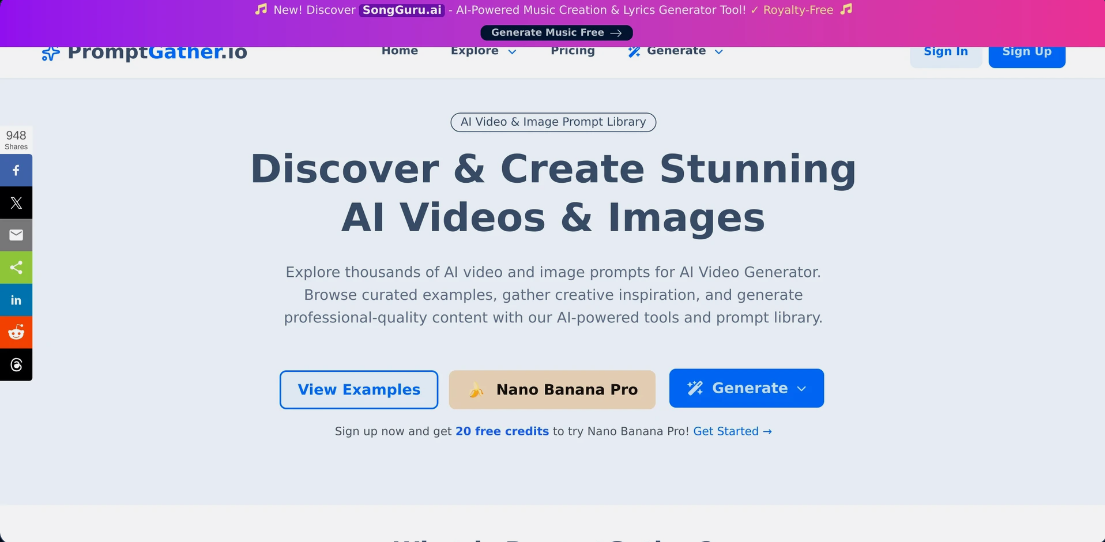Image resolution: width=1105 pixels, height=542 pixels.
Task: Go to the Home menu item
Action: [399, 51]
